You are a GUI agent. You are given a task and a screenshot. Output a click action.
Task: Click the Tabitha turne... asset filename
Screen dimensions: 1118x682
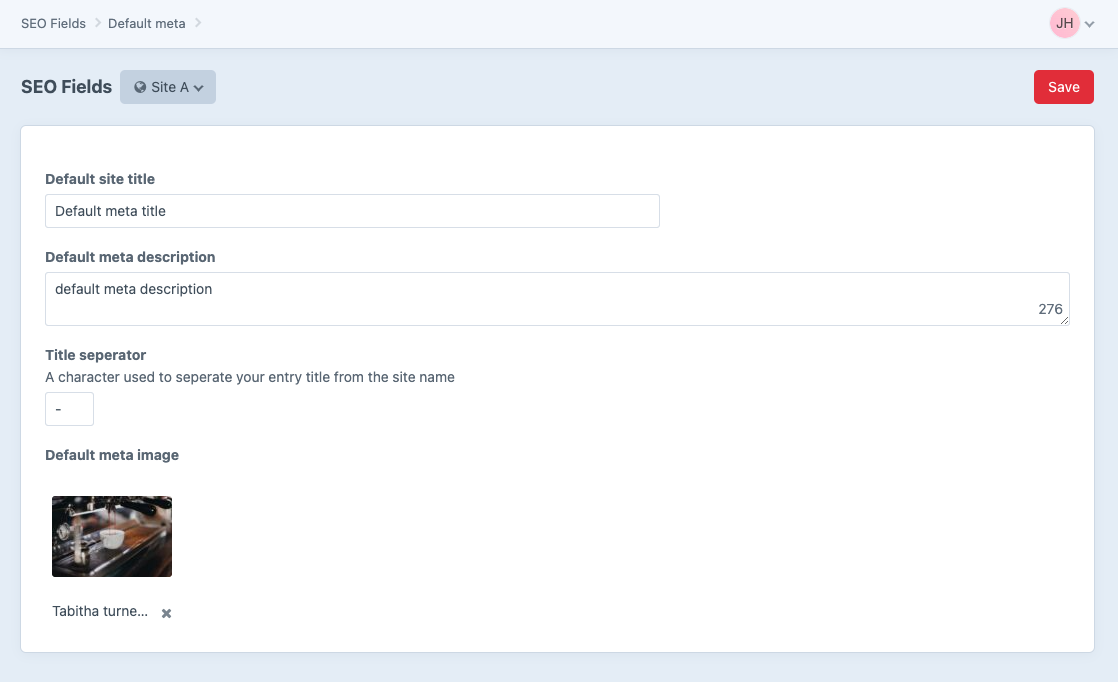tap(100, 611)
